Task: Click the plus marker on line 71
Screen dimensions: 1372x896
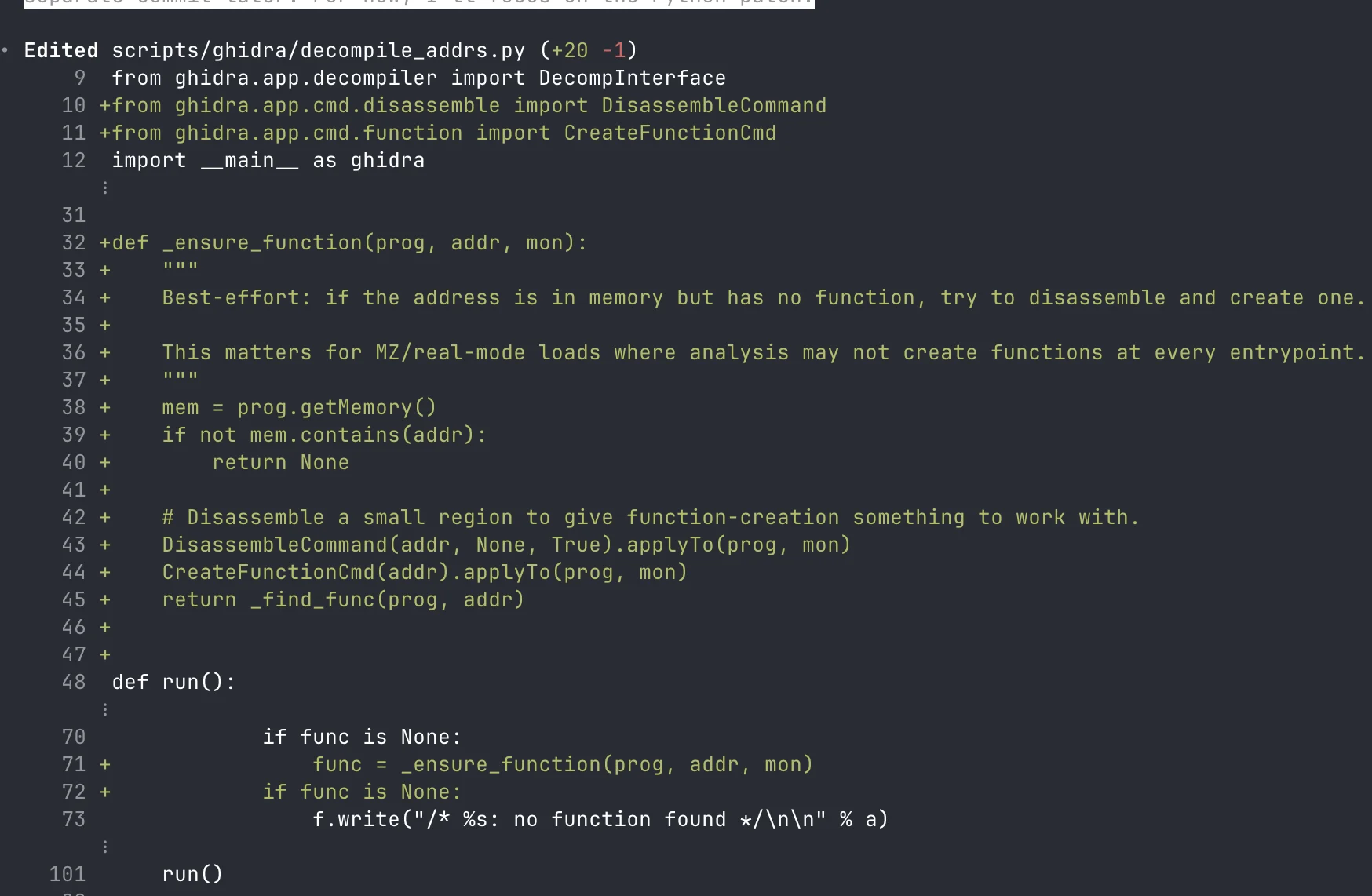Action: (105, 765)
